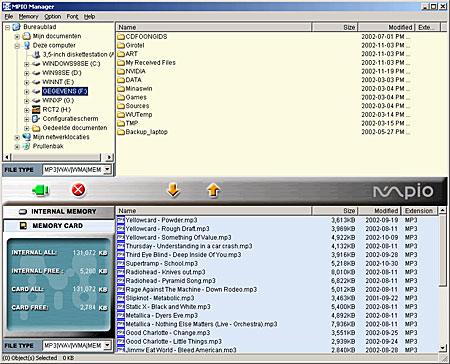
Task: Sort device list by Name column
Action: coord(213,211)
